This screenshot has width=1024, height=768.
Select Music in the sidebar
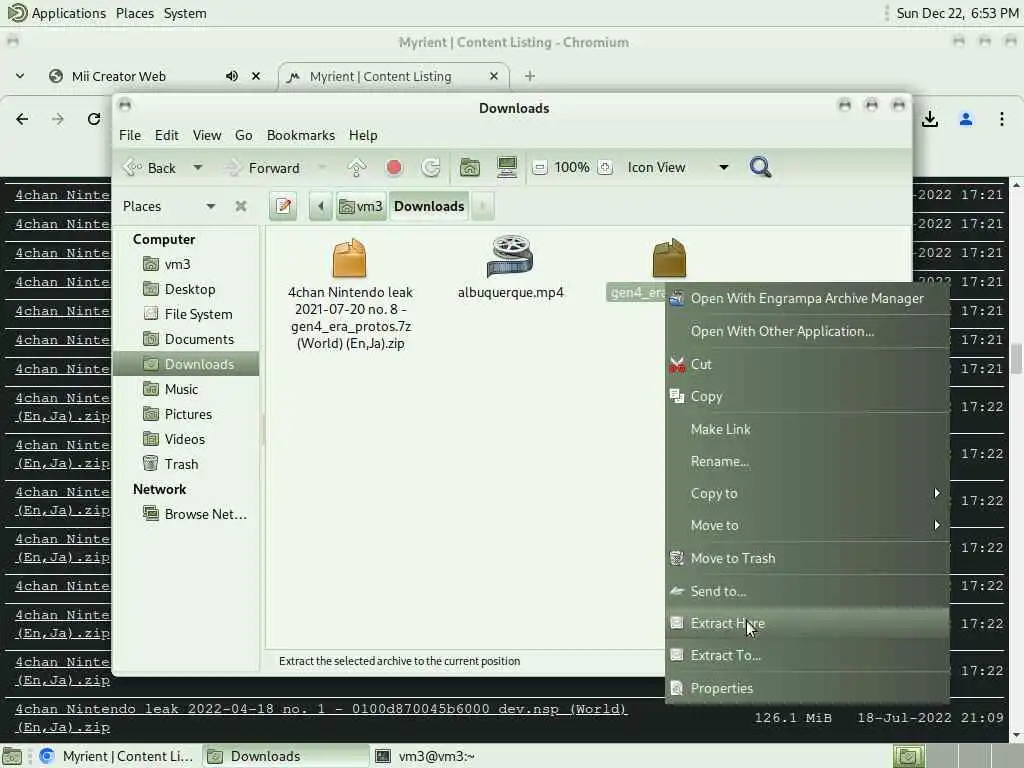[187, 389]
